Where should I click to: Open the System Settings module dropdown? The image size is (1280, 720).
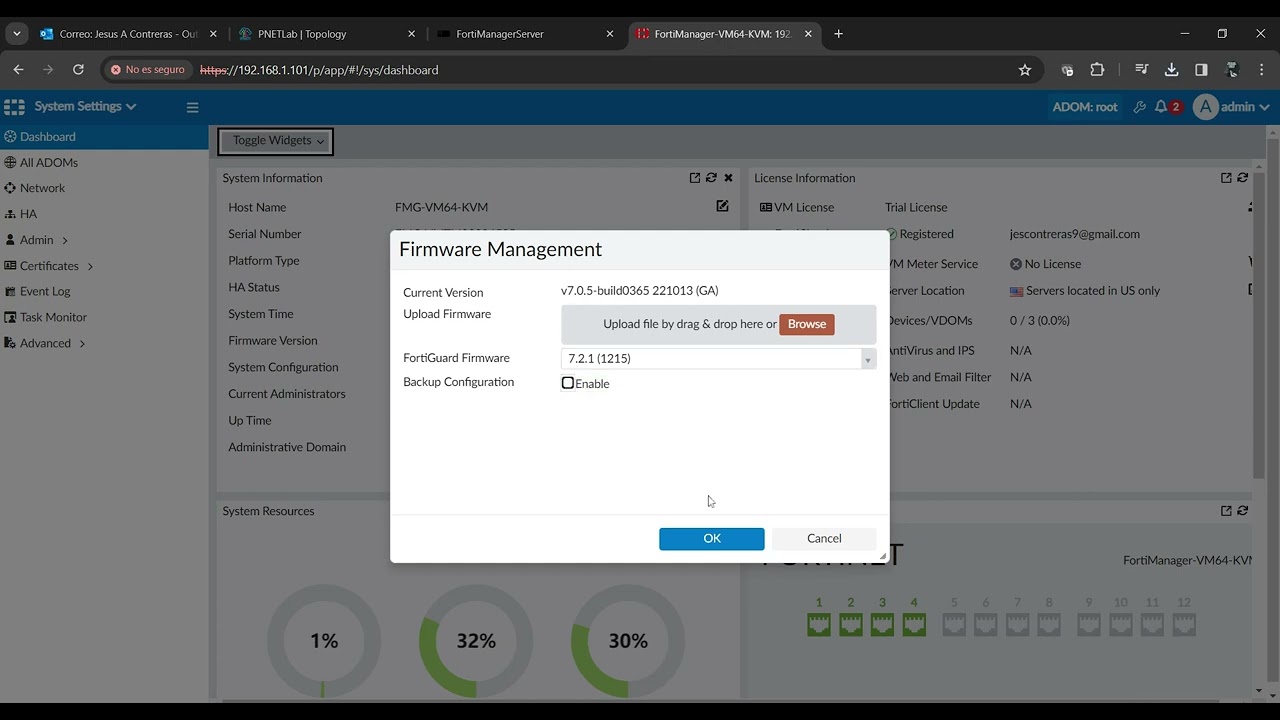(x=85, y=106)
